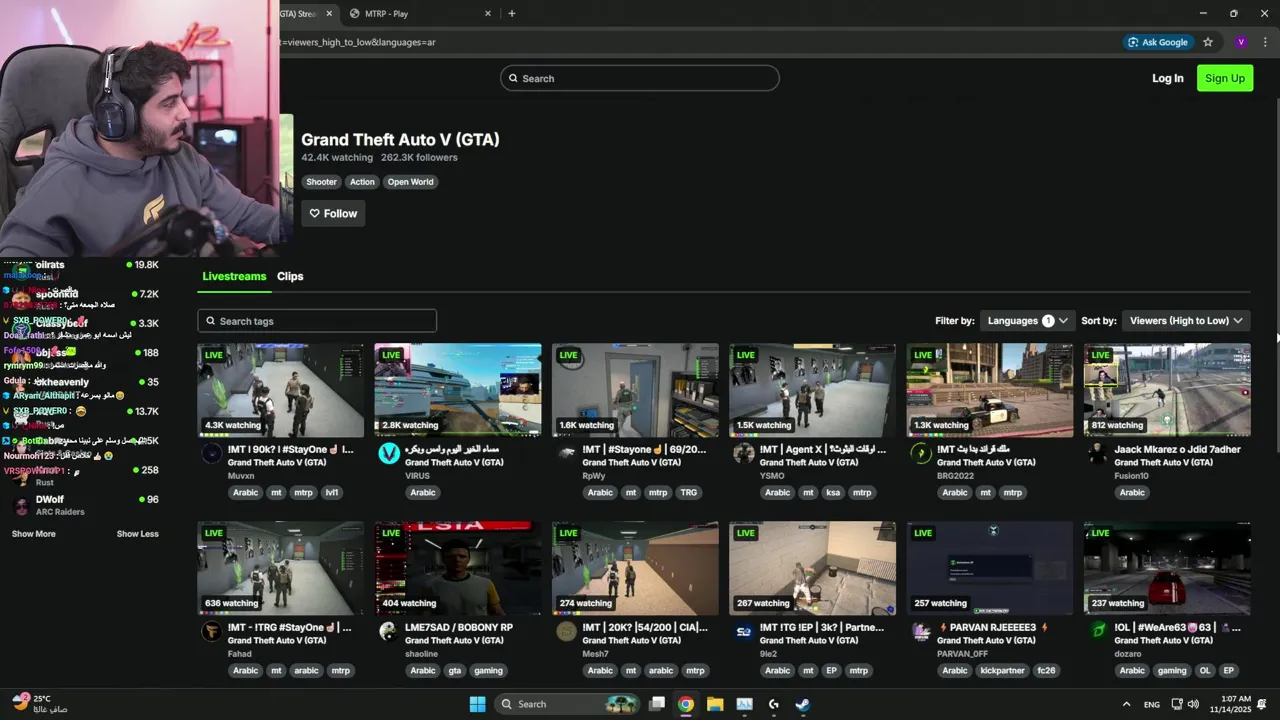Image resolution: width=1280 pixels, height=720 pixels.
Task: Open Muvxn streamer avatar icon
Action: 212,454
